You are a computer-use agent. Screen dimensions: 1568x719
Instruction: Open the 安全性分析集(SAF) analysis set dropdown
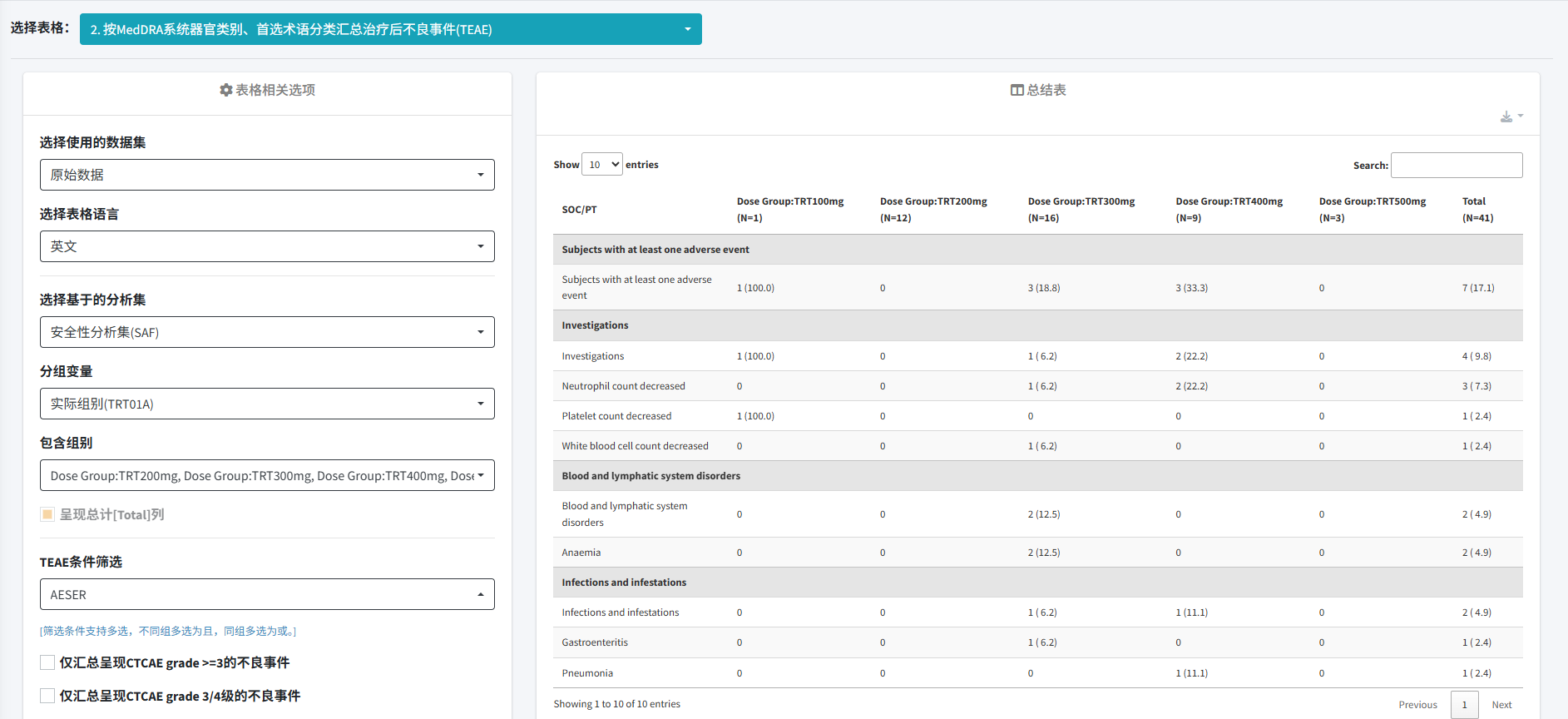click(267, 332)
